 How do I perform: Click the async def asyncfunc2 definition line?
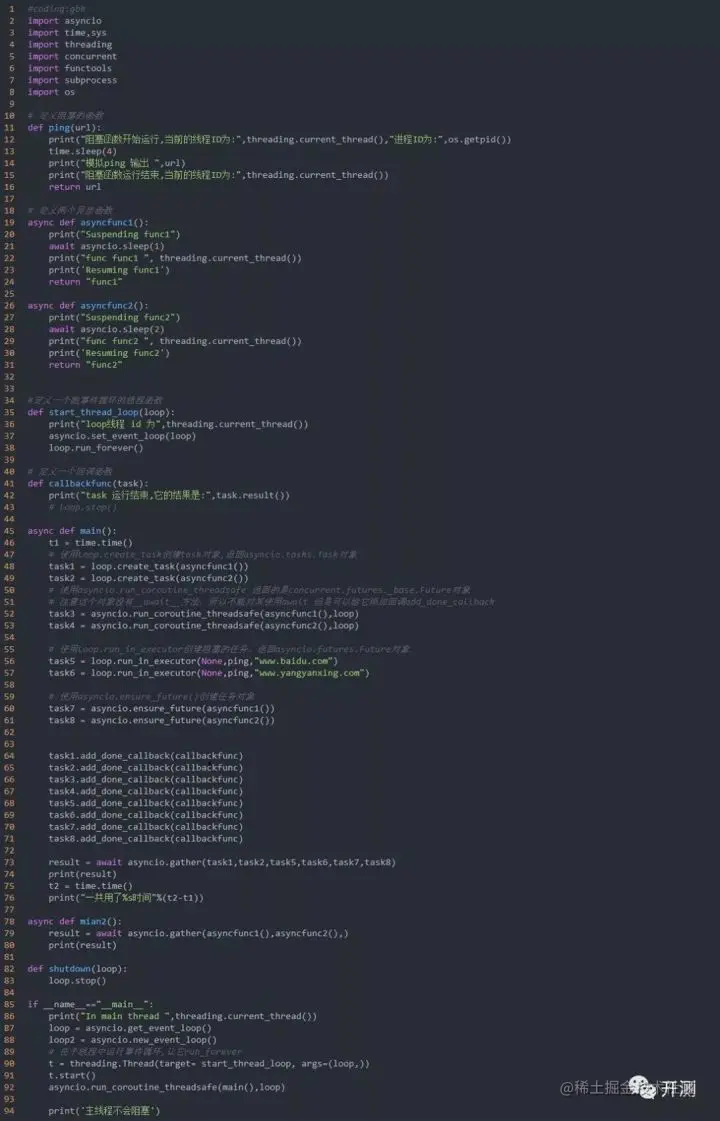click(88, 305)
